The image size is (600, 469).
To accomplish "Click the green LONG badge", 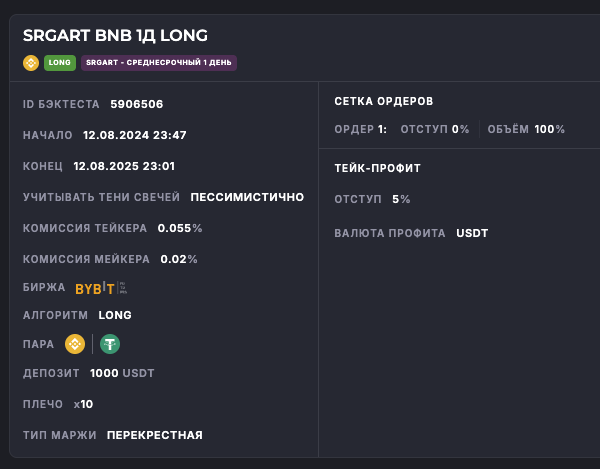I will (x=60, y=63).
